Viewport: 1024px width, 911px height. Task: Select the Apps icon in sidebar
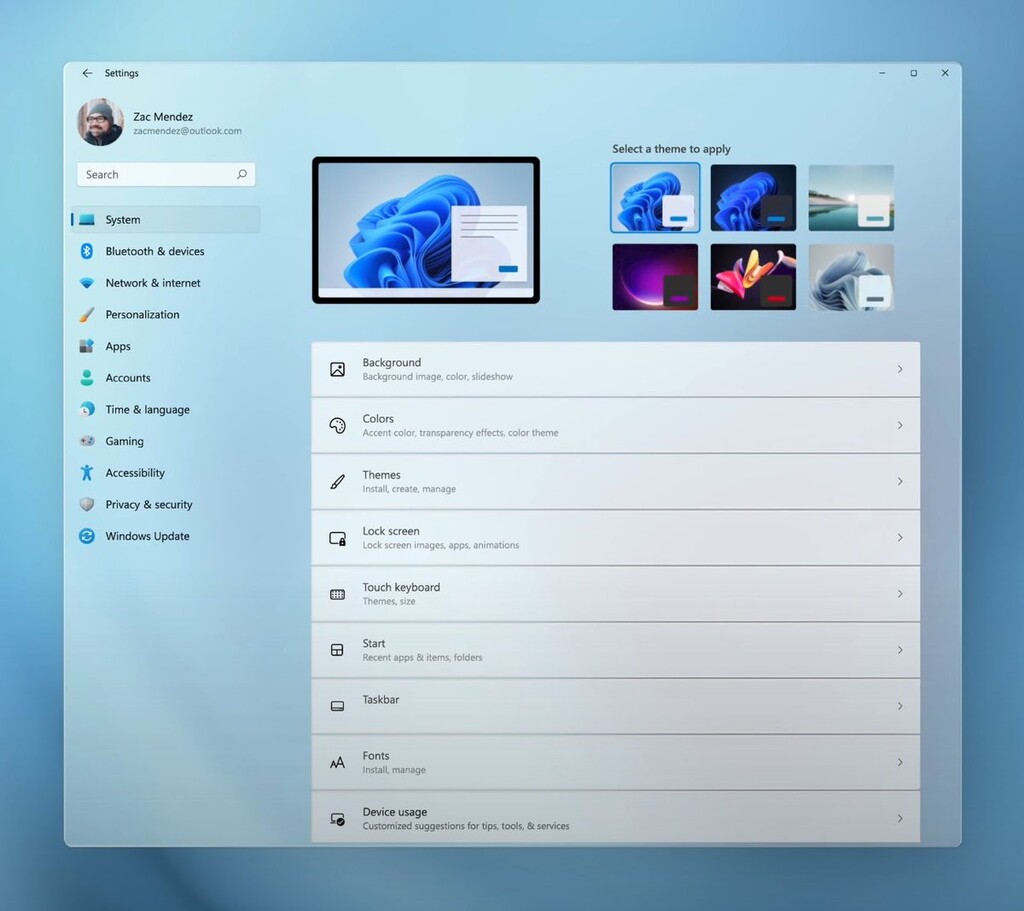[x=89, y=346]
